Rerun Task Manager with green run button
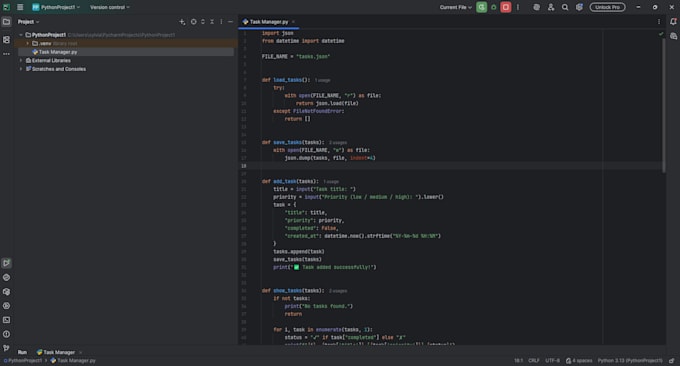Viewport: 680px width, 366px height. coord(481,7)
